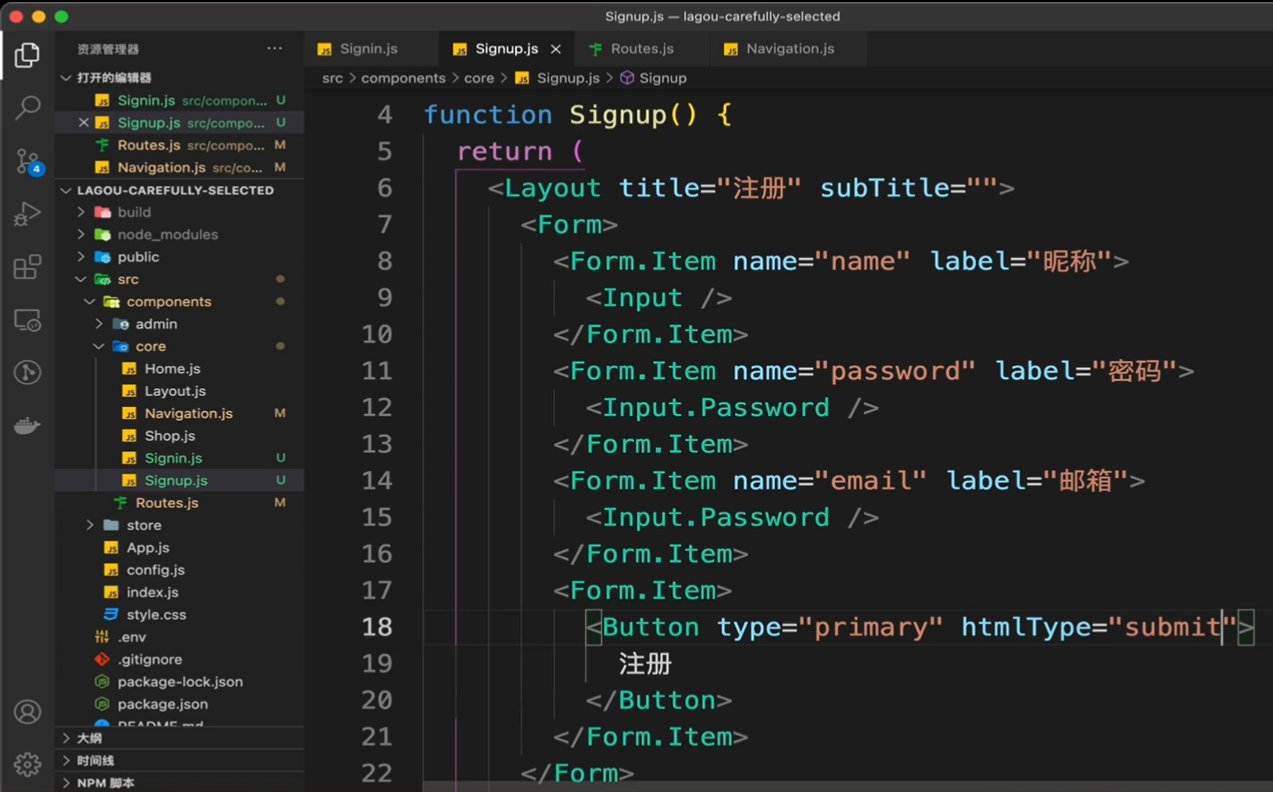Open the Remote Explorer icon
This screenshot has height=792, width=1273.
[27, 320]
